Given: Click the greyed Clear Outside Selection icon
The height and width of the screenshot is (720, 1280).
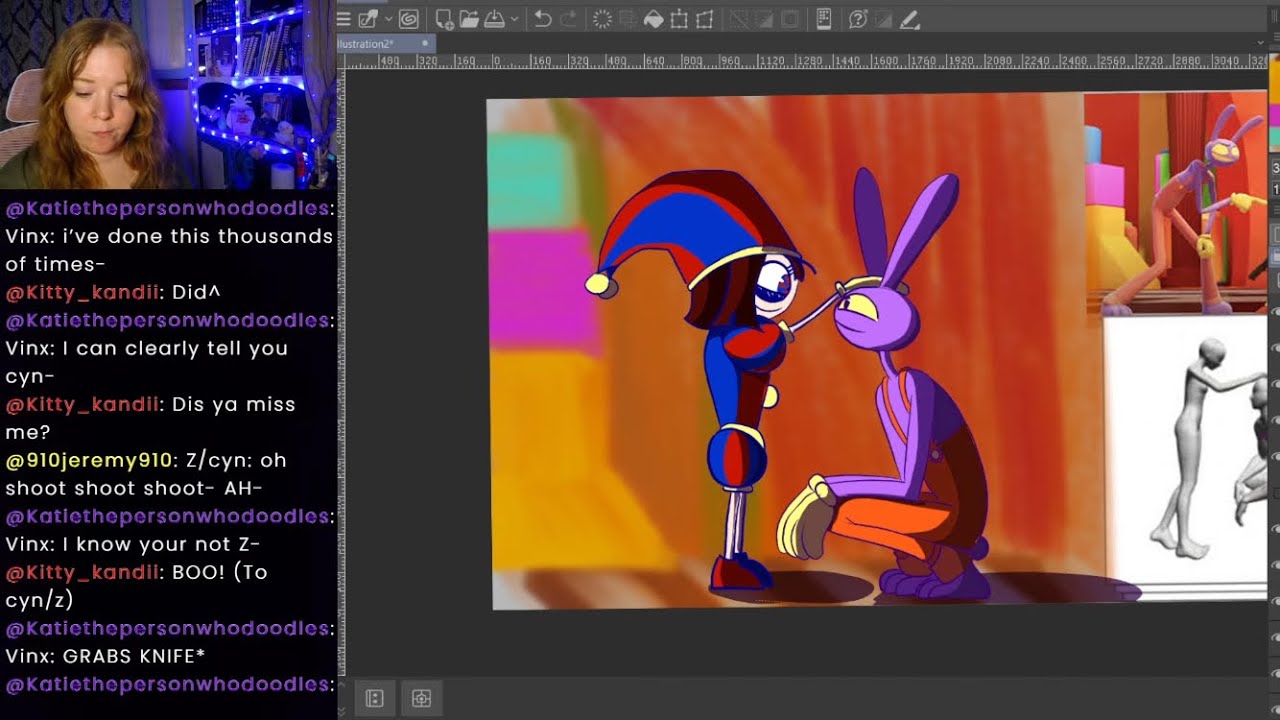Looking at the screenshot, I should [x=628, y=19].
